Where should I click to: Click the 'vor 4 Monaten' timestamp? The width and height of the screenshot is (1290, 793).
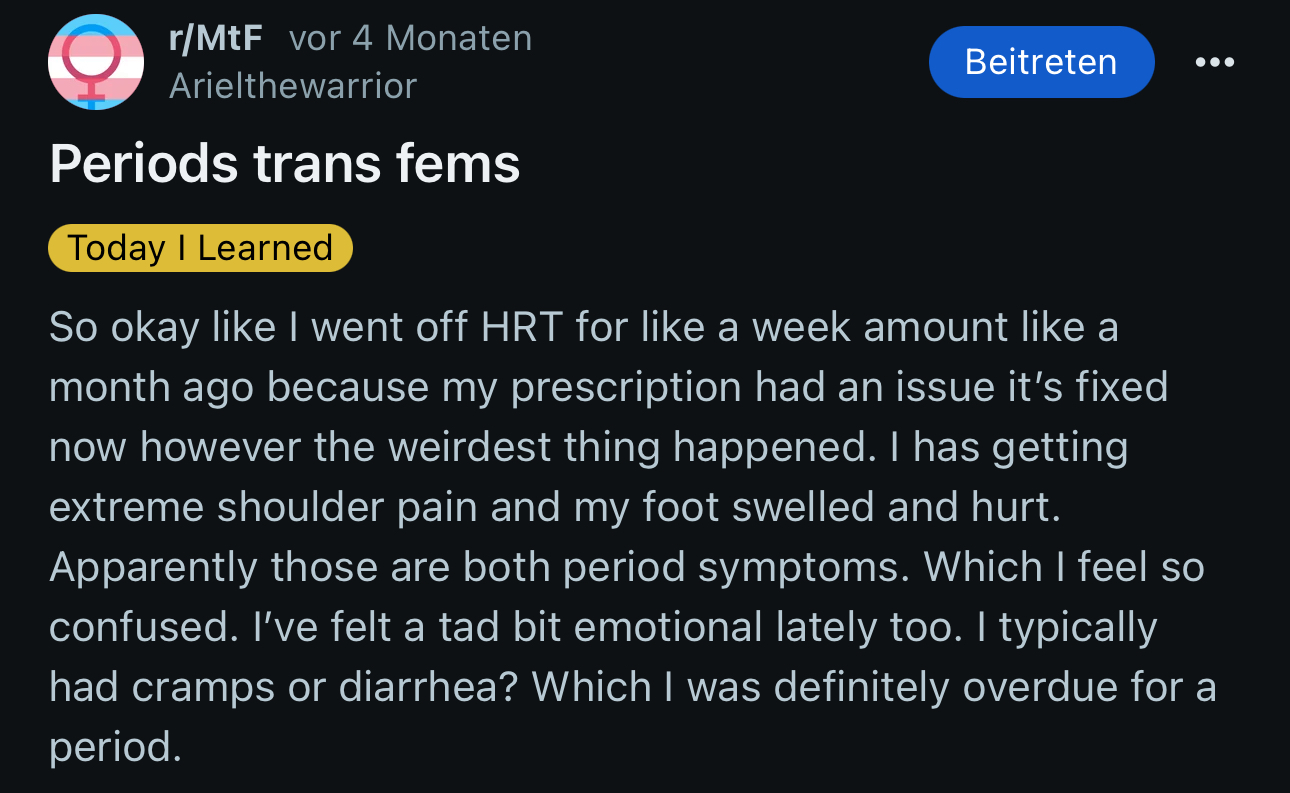pyautogui.click(x=410, y=38)
